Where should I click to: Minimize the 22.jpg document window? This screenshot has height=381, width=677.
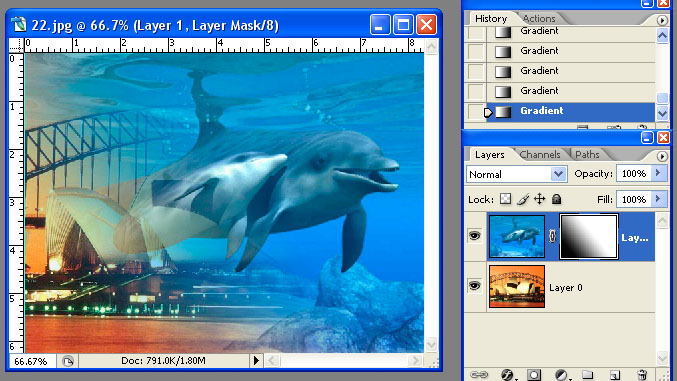[380, 25]
